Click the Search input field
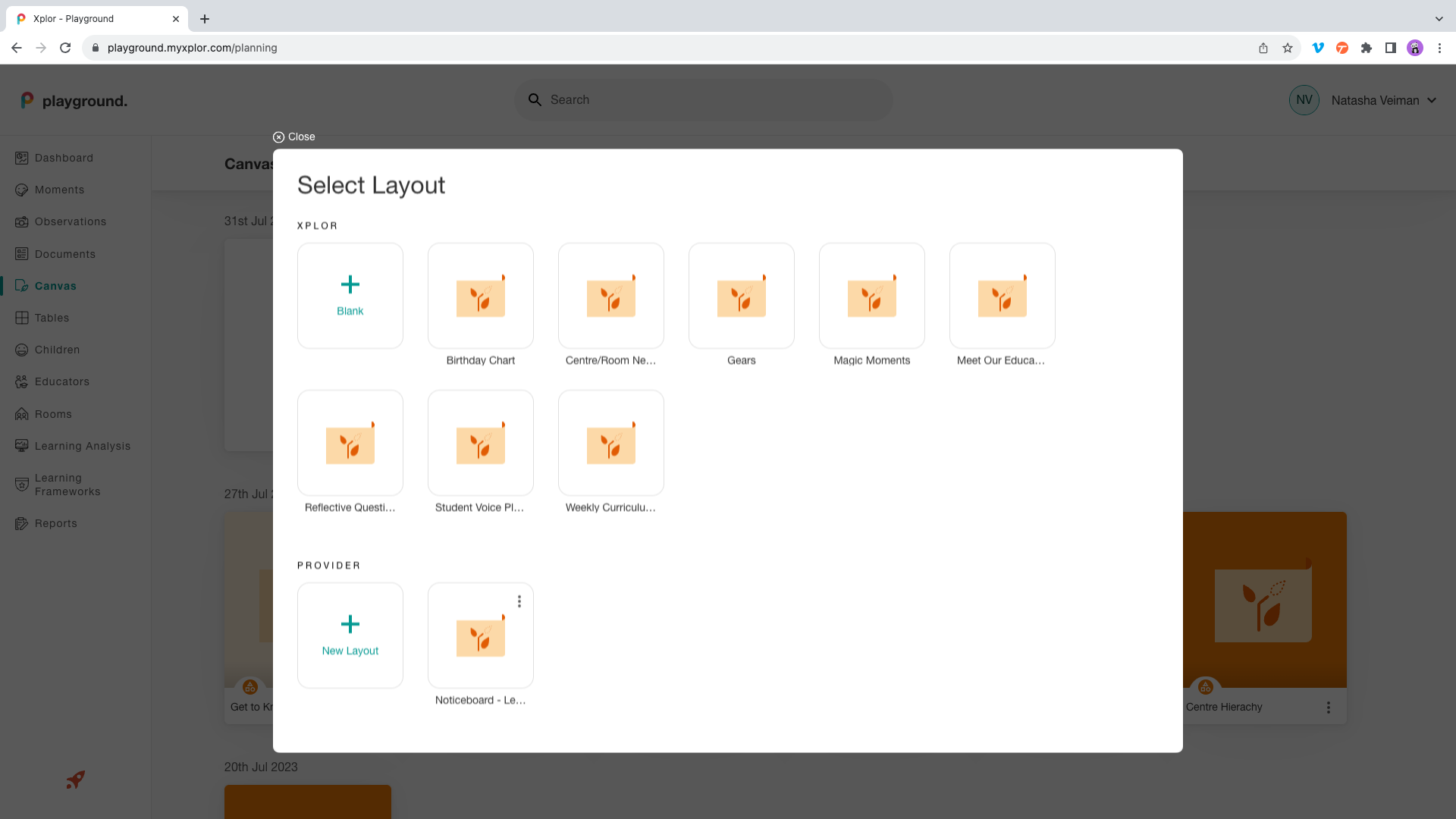 (713, 100)
